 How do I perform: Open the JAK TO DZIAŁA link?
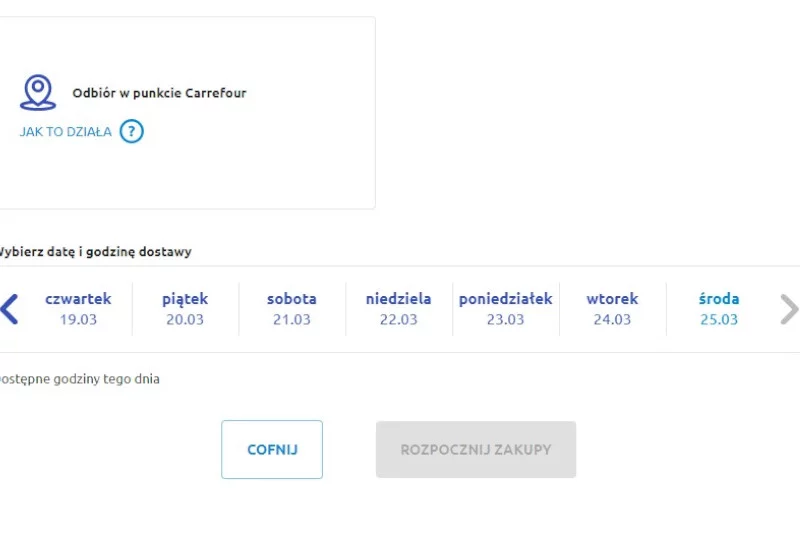tap(65, 132)
